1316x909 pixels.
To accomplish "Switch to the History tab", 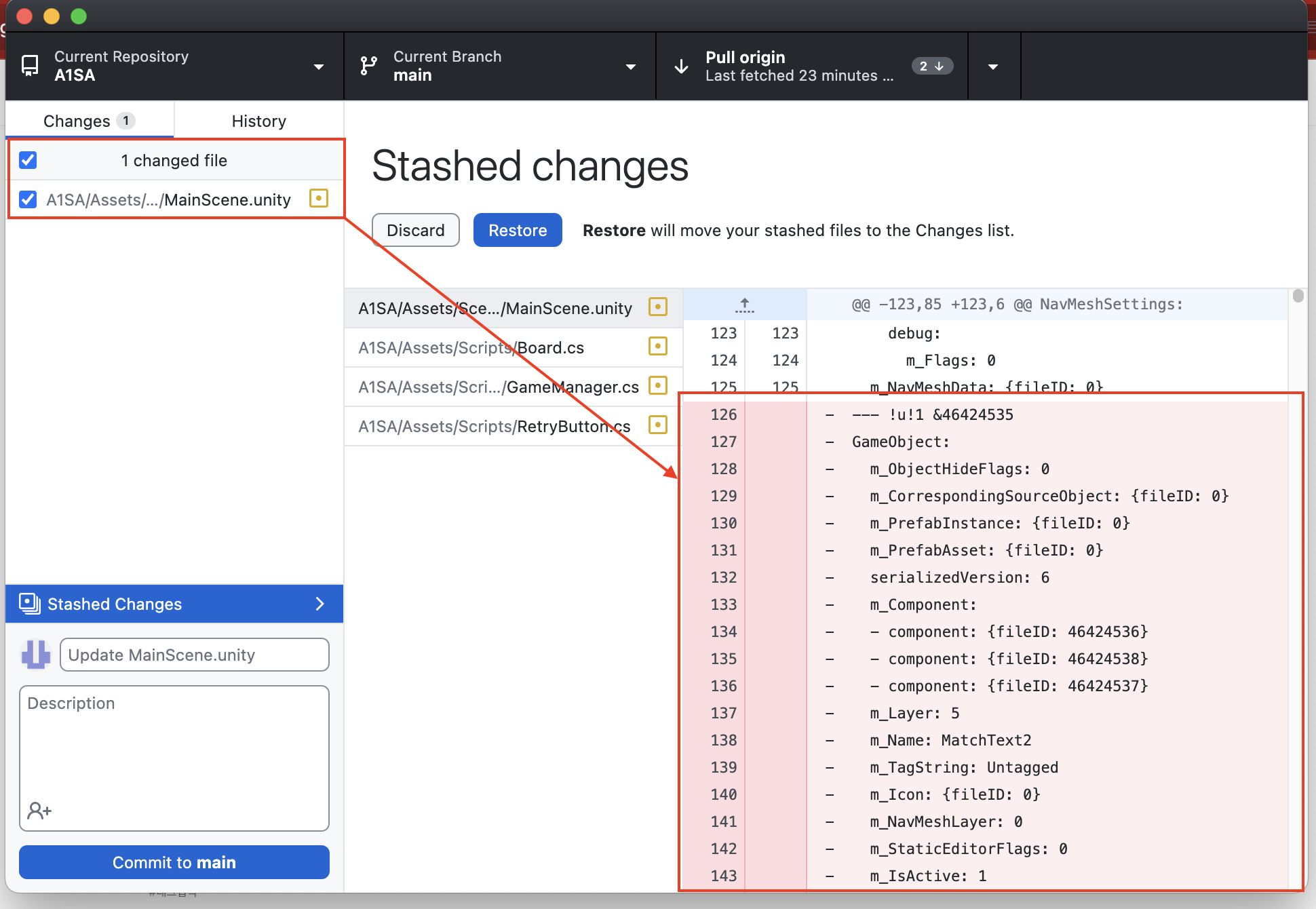I will [x=258, y=121].
